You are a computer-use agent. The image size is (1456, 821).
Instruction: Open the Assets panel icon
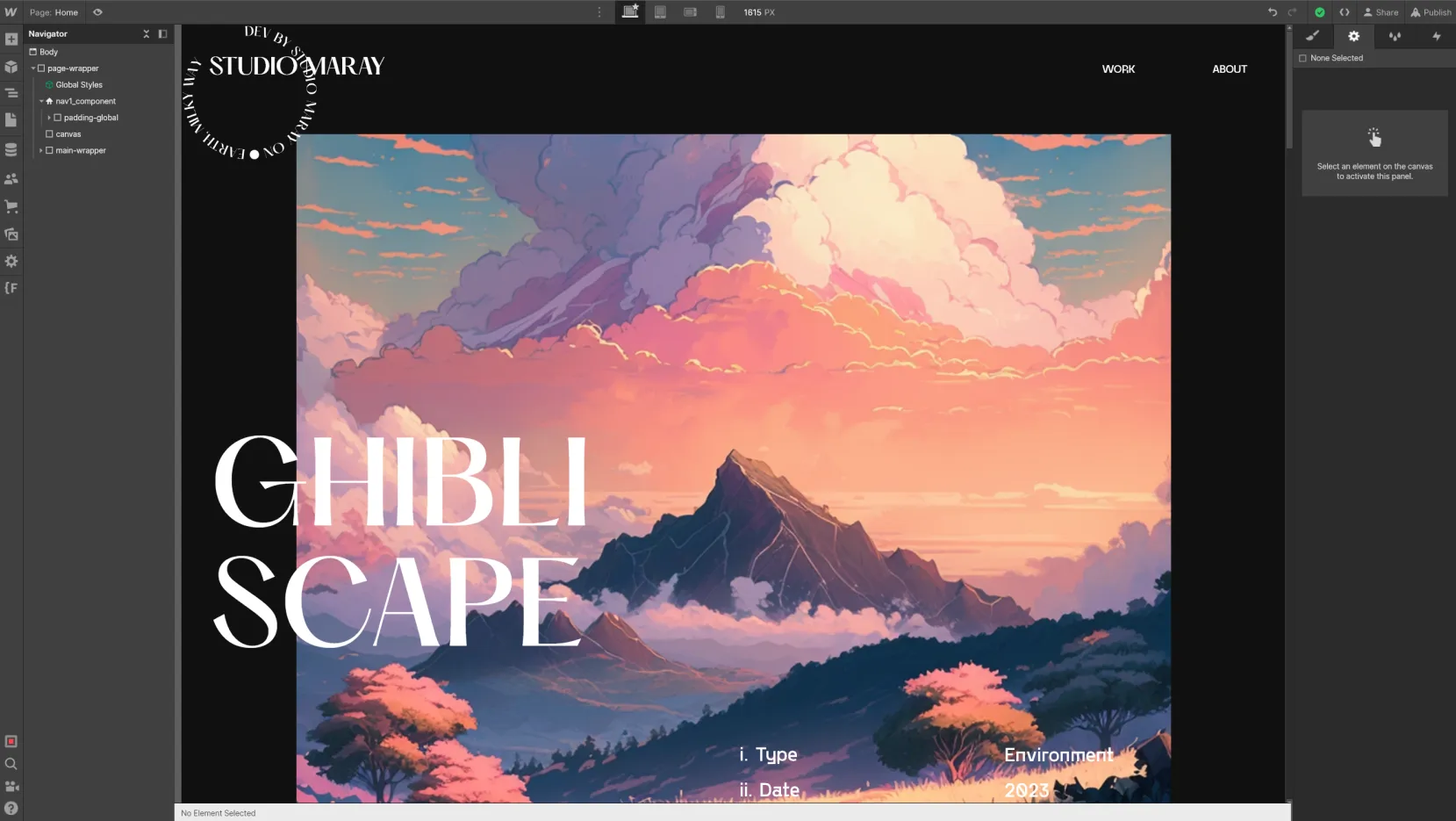point(11,234)
